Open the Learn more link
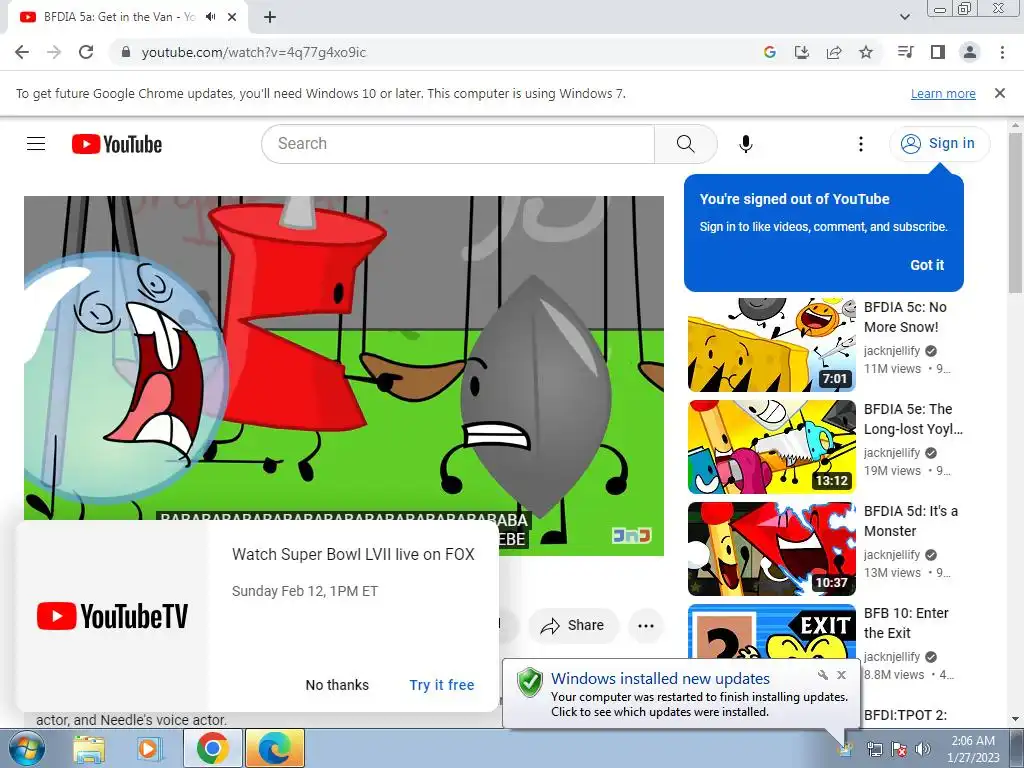This screenshot has width=1024, height=768. tap(943, 93)
